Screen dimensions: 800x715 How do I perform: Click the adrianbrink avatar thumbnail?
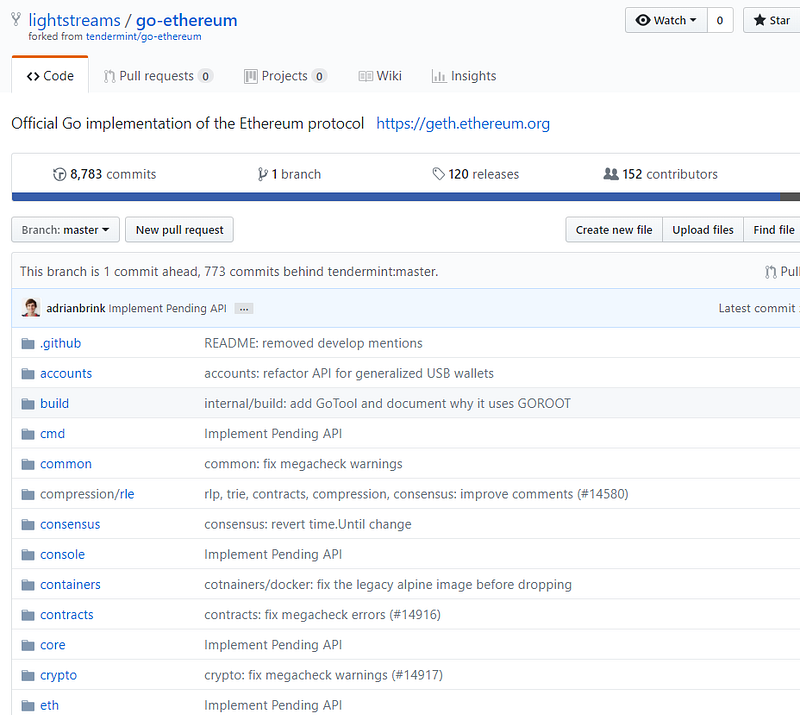(31, 308)
